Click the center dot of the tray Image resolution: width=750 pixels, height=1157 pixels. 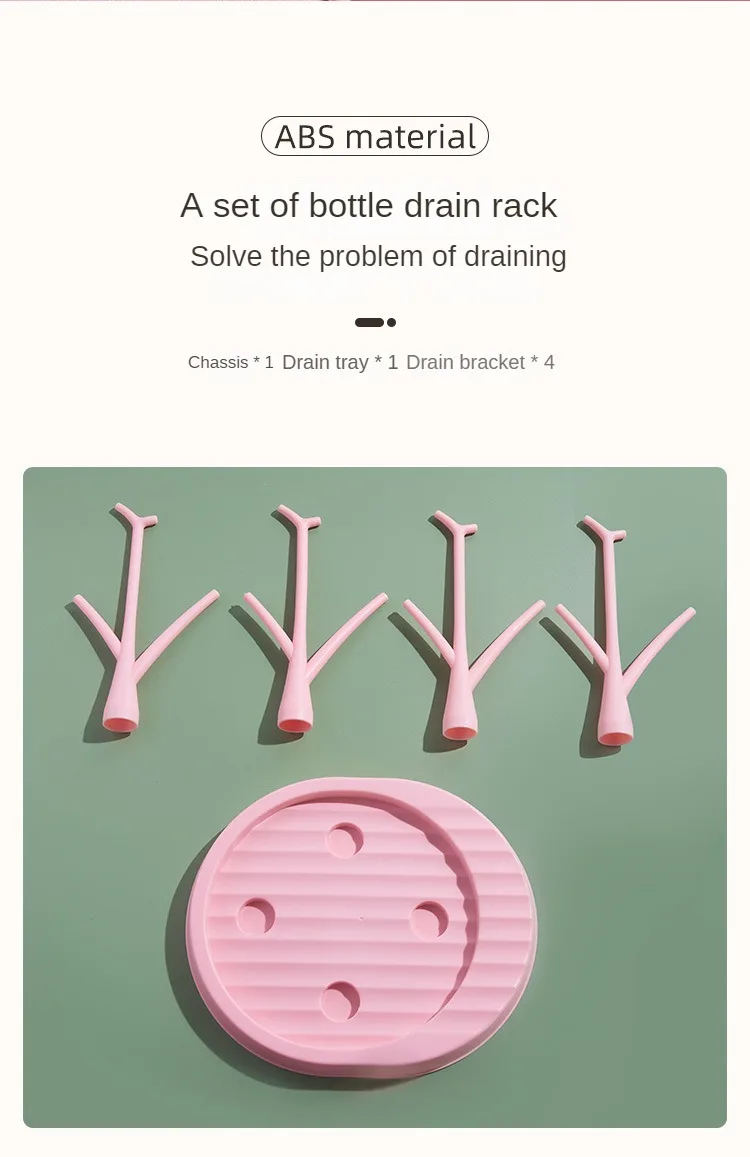[361, 919]
